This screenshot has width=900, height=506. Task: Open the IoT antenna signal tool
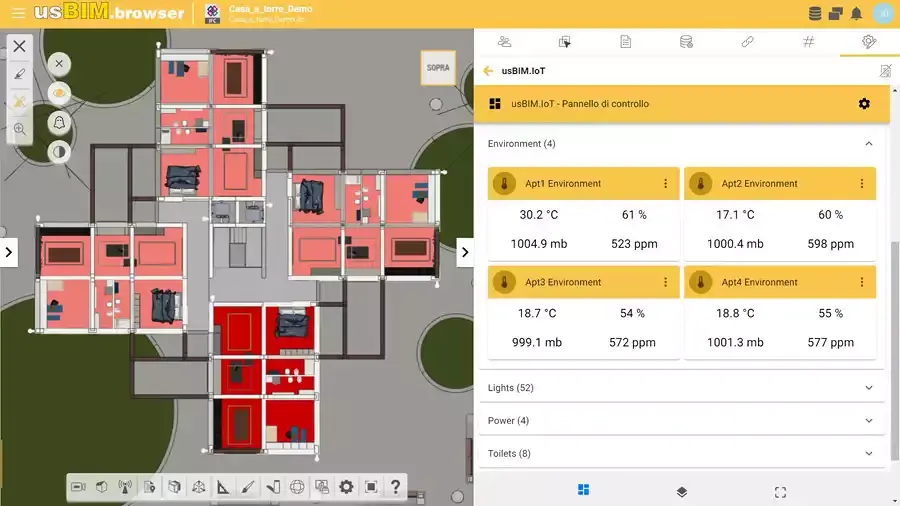pyautogui.click(x=125, y=487)
